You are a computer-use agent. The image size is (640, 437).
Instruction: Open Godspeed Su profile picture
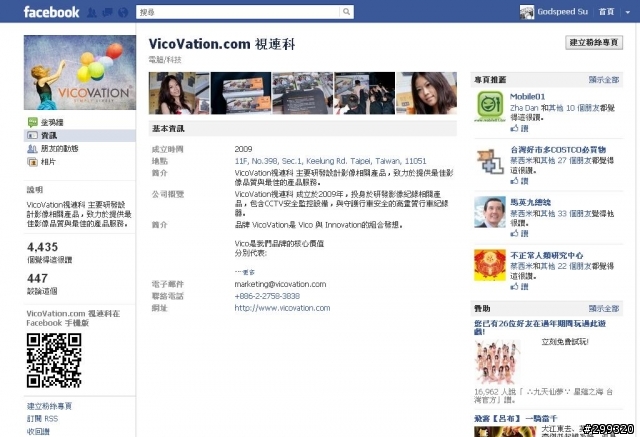pyautogui.click(x=527, y=12)
